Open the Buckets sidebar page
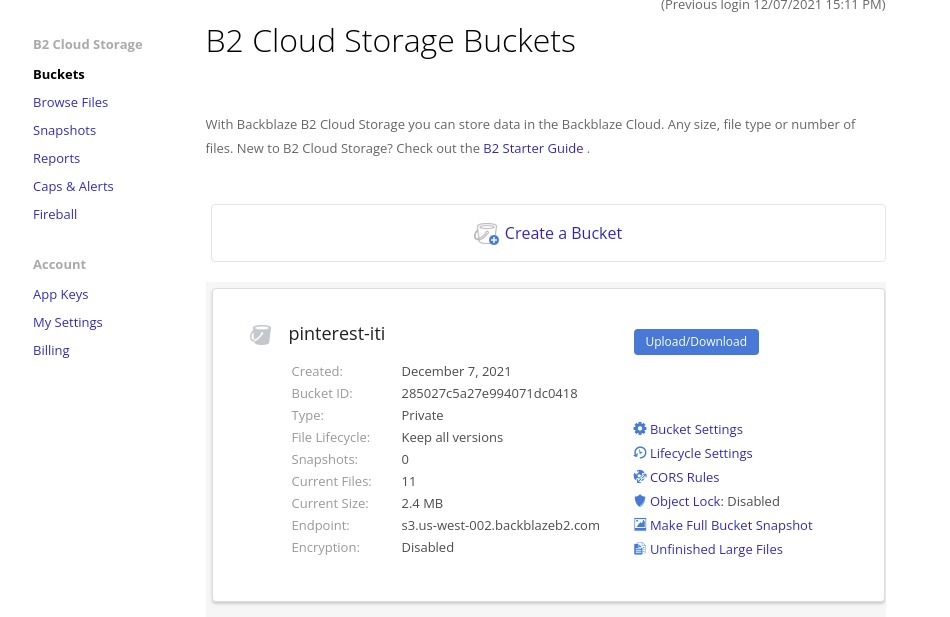The height and width of the screenshot is (617, 950). [59, 75]
